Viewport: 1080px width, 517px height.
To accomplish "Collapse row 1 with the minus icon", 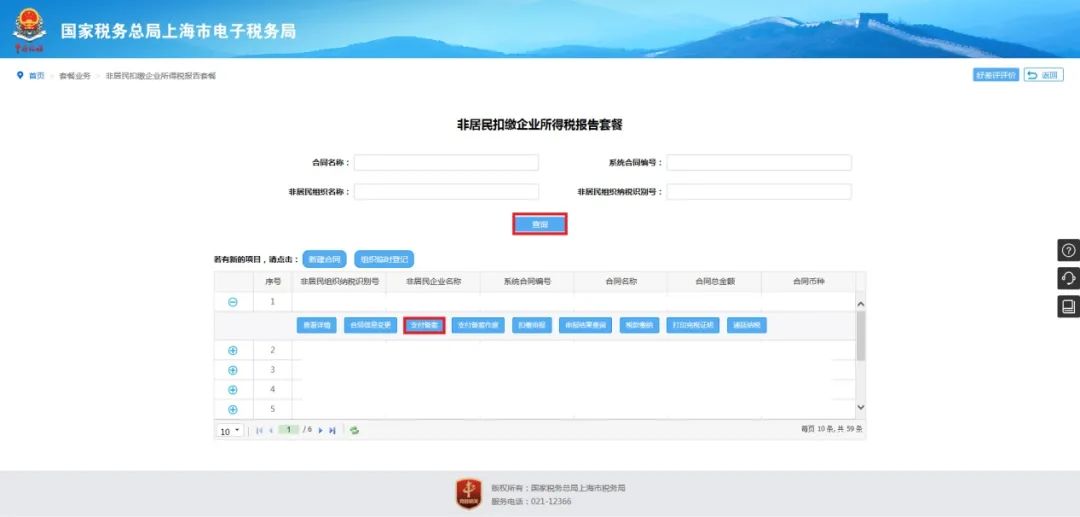I will click(233, 302).
